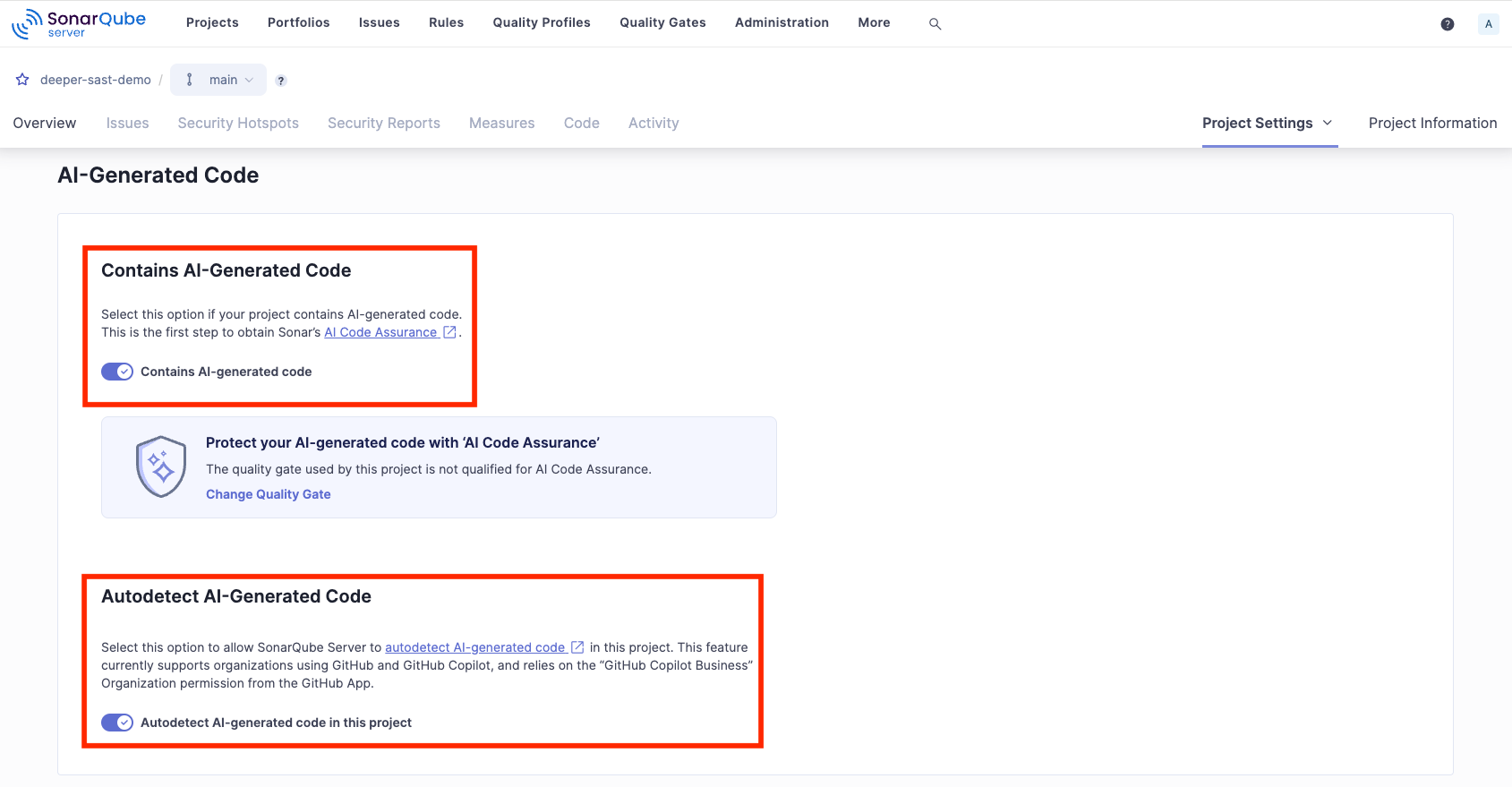Click the SonarQube server logo
Image resolution: width=1512 pixels, height=787 pixels.
point(79,24)
